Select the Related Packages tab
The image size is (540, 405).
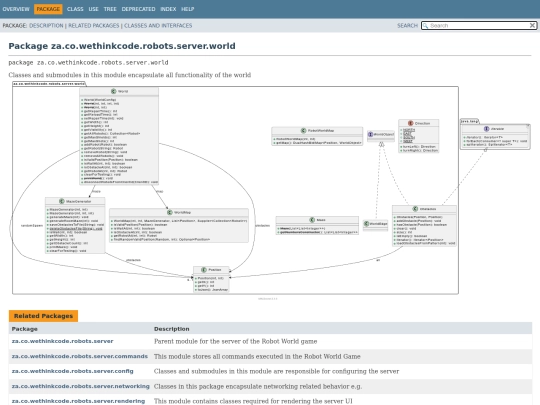[x=43, y=316]
